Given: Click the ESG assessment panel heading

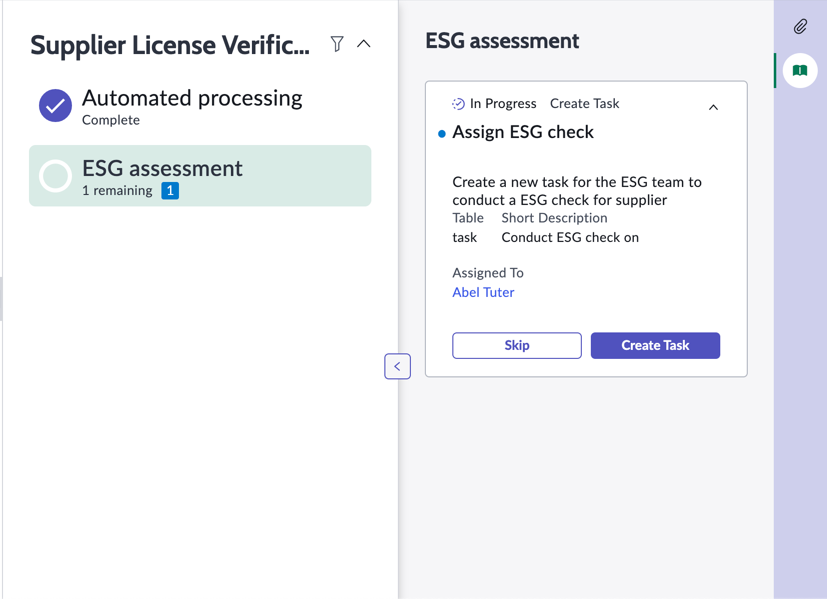Looking at the screenshot, I should pyautogui.click(x=502, y=41).
